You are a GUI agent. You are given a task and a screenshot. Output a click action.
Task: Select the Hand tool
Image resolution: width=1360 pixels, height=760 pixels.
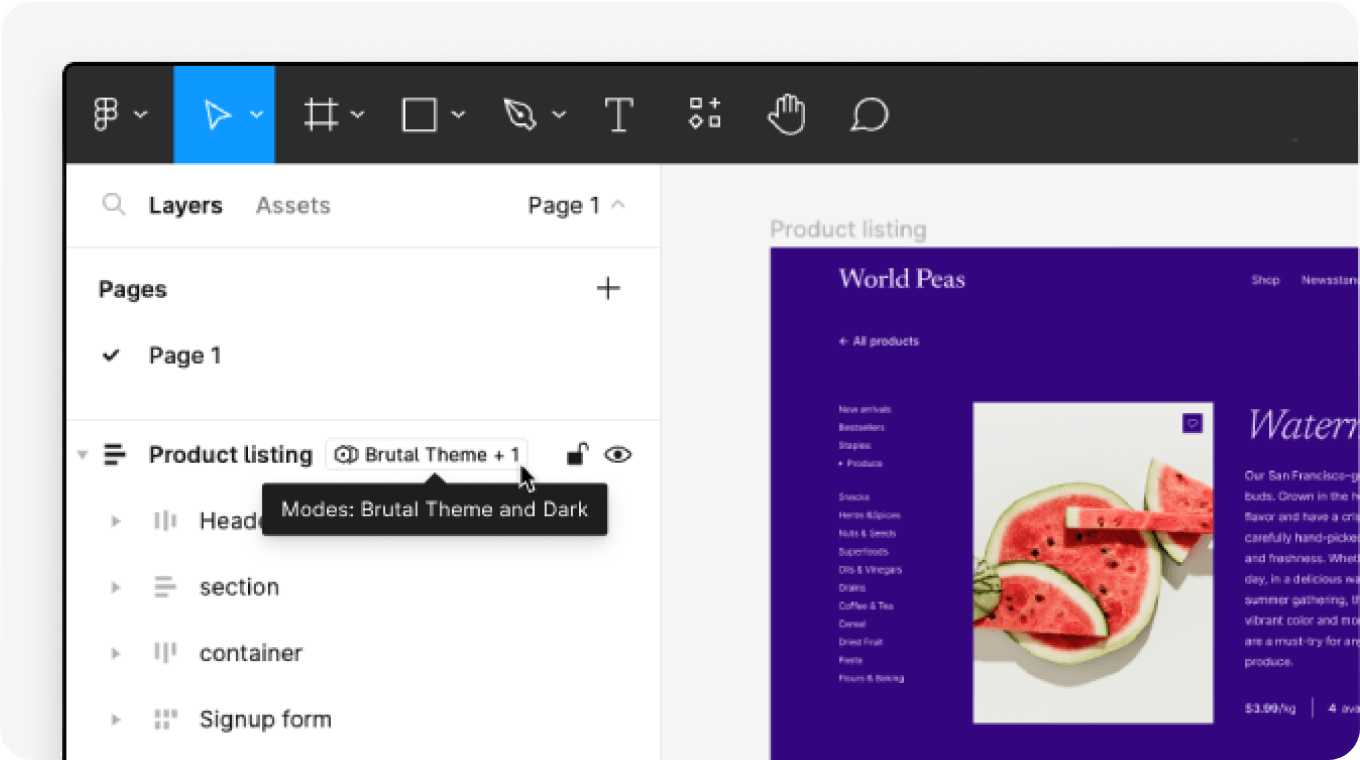786,114
